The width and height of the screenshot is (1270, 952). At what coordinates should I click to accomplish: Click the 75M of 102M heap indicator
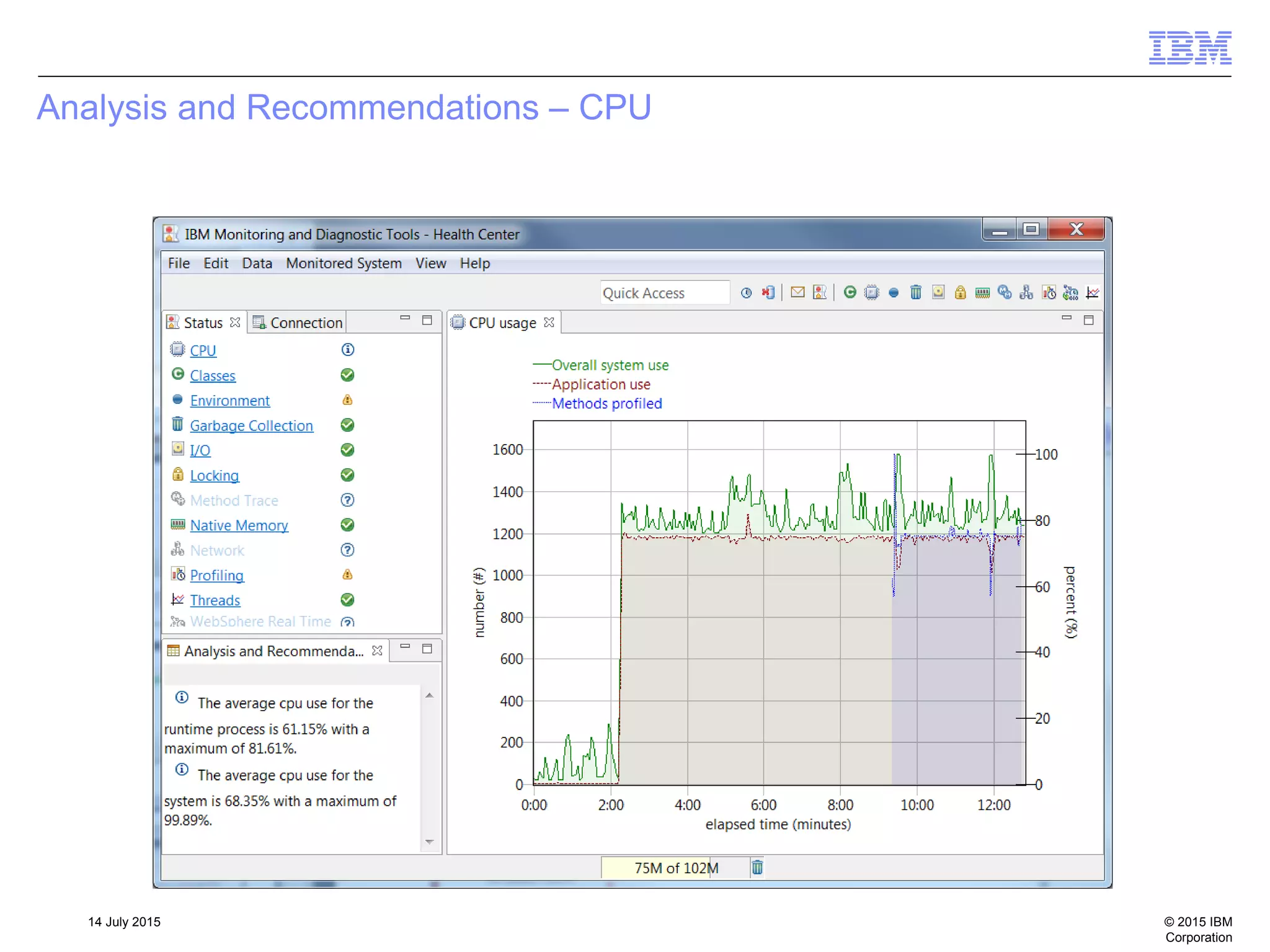coord(676,868)
